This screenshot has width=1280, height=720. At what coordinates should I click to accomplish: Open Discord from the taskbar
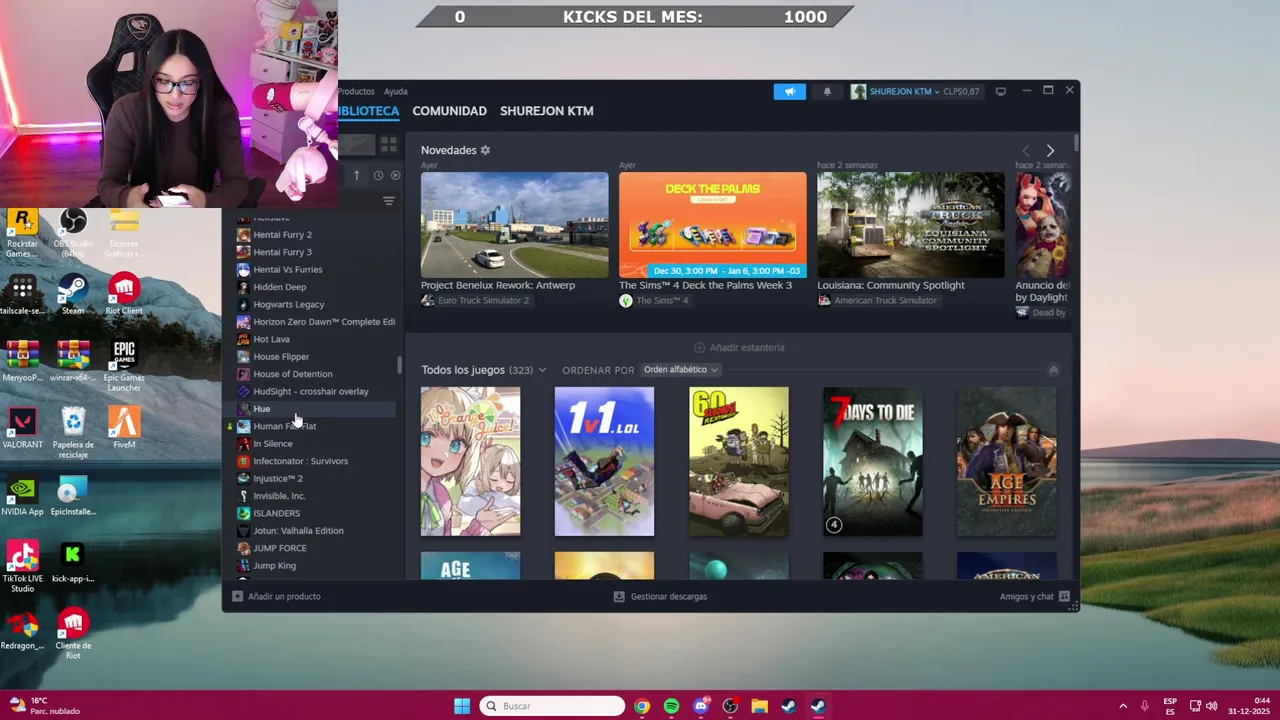[701, 706]
